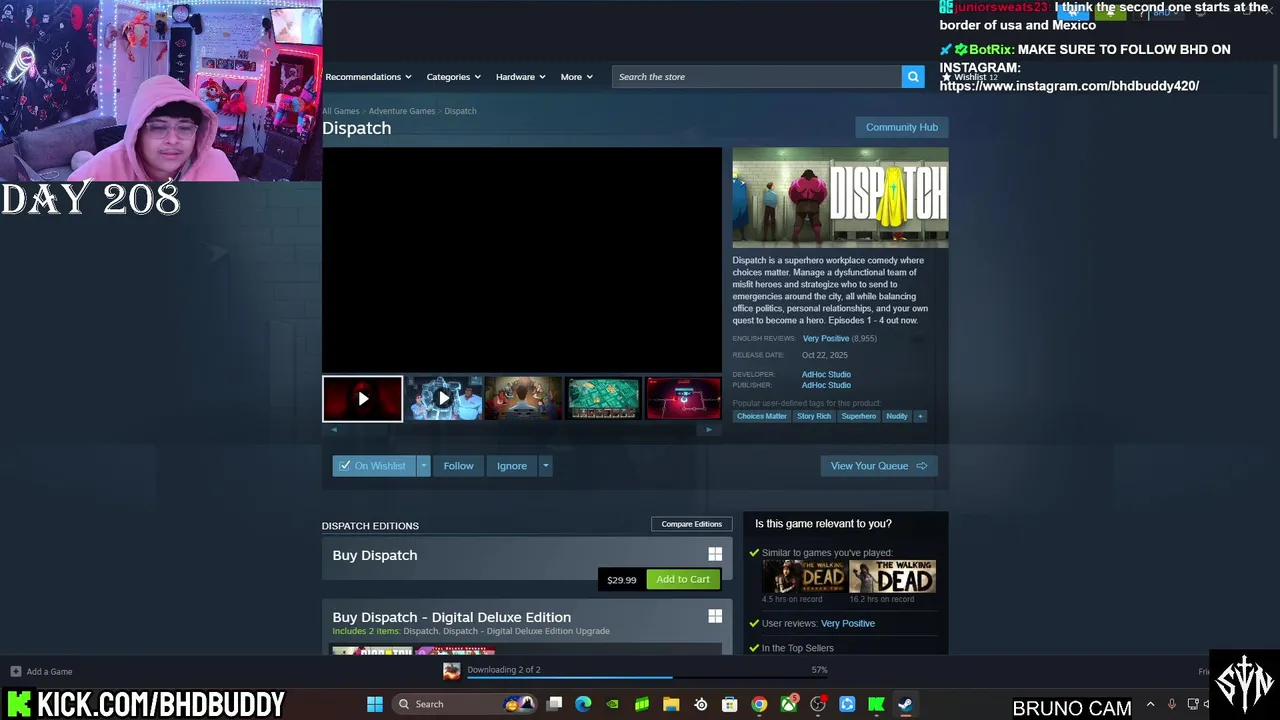
Task: Click the second The Walking Dead game thumbnail
Action: tap(892, 577)
